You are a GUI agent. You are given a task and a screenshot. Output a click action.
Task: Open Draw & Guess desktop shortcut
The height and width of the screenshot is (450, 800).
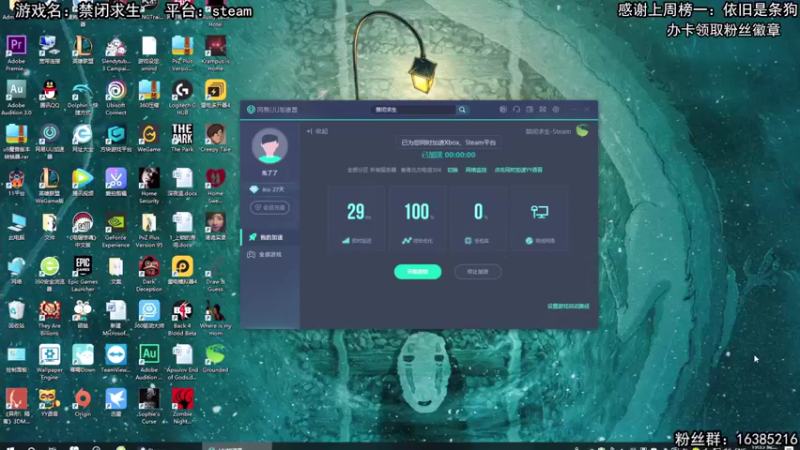pyautogui.click(x=215, y=274)
